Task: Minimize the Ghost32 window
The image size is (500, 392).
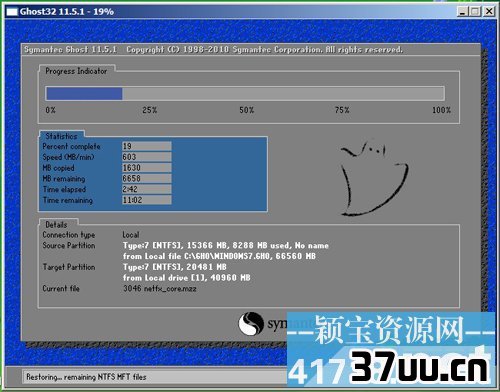Action: pyautogui.click(x=462, y=12)
